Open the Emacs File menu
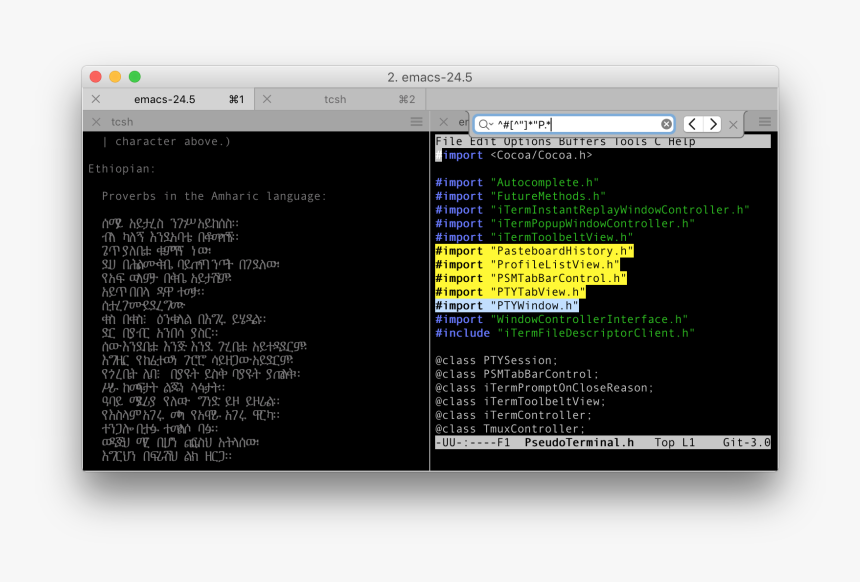The image size is (860, 582). click(x=449, y=142)
